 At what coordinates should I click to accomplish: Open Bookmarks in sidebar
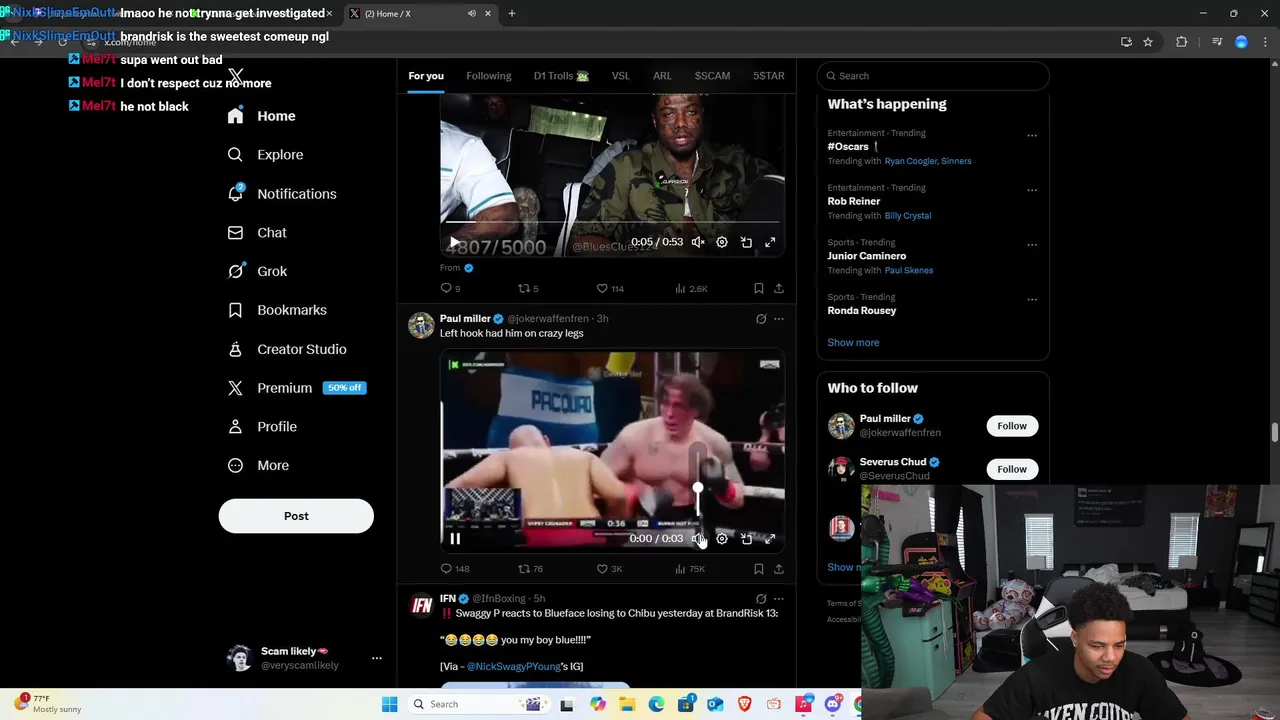pyautogui.click(x=277, y=310)
